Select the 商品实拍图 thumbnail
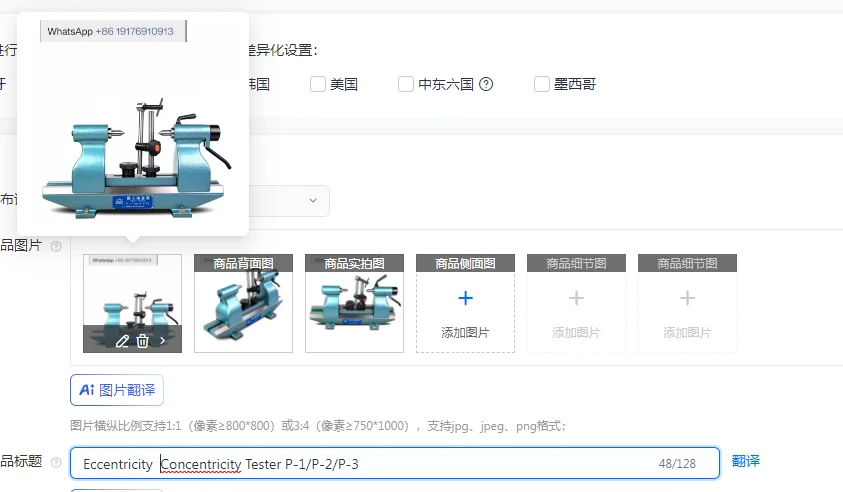 (354, 303)
